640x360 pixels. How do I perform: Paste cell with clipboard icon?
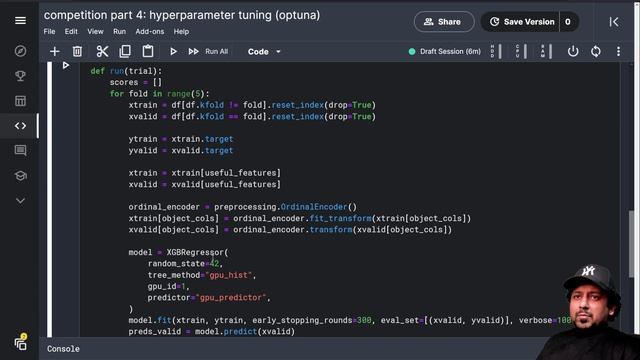[148, 51]
